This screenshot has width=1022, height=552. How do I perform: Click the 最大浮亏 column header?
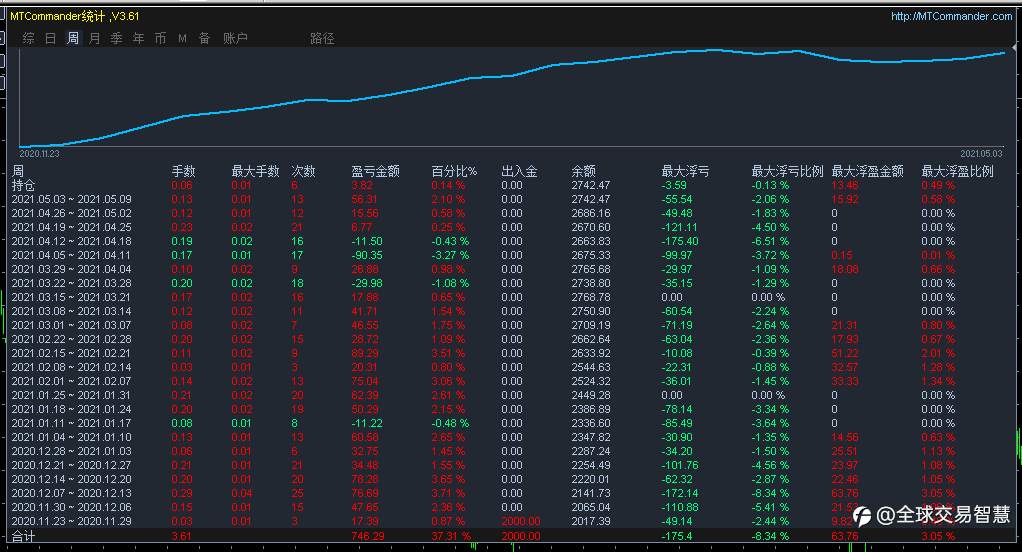[685, 171]
